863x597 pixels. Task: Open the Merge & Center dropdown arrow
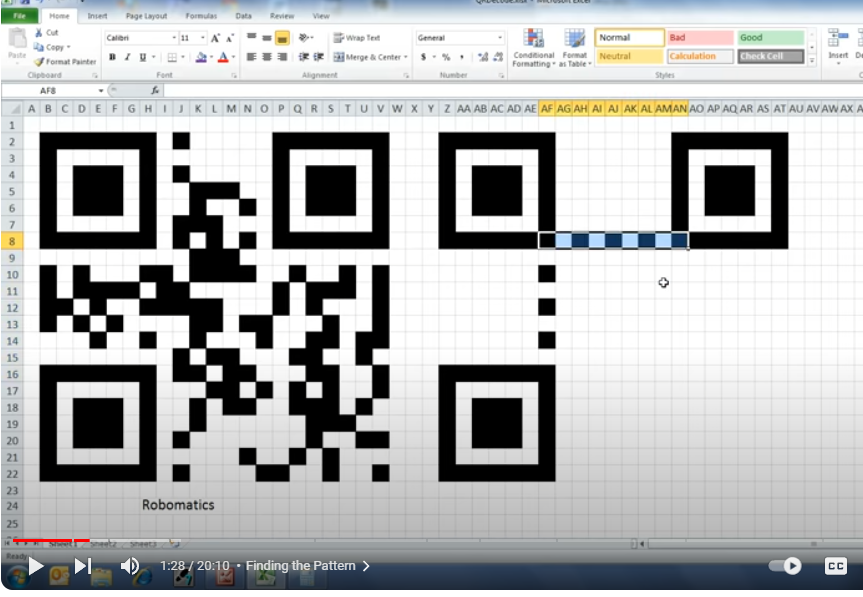pos(406,57)
